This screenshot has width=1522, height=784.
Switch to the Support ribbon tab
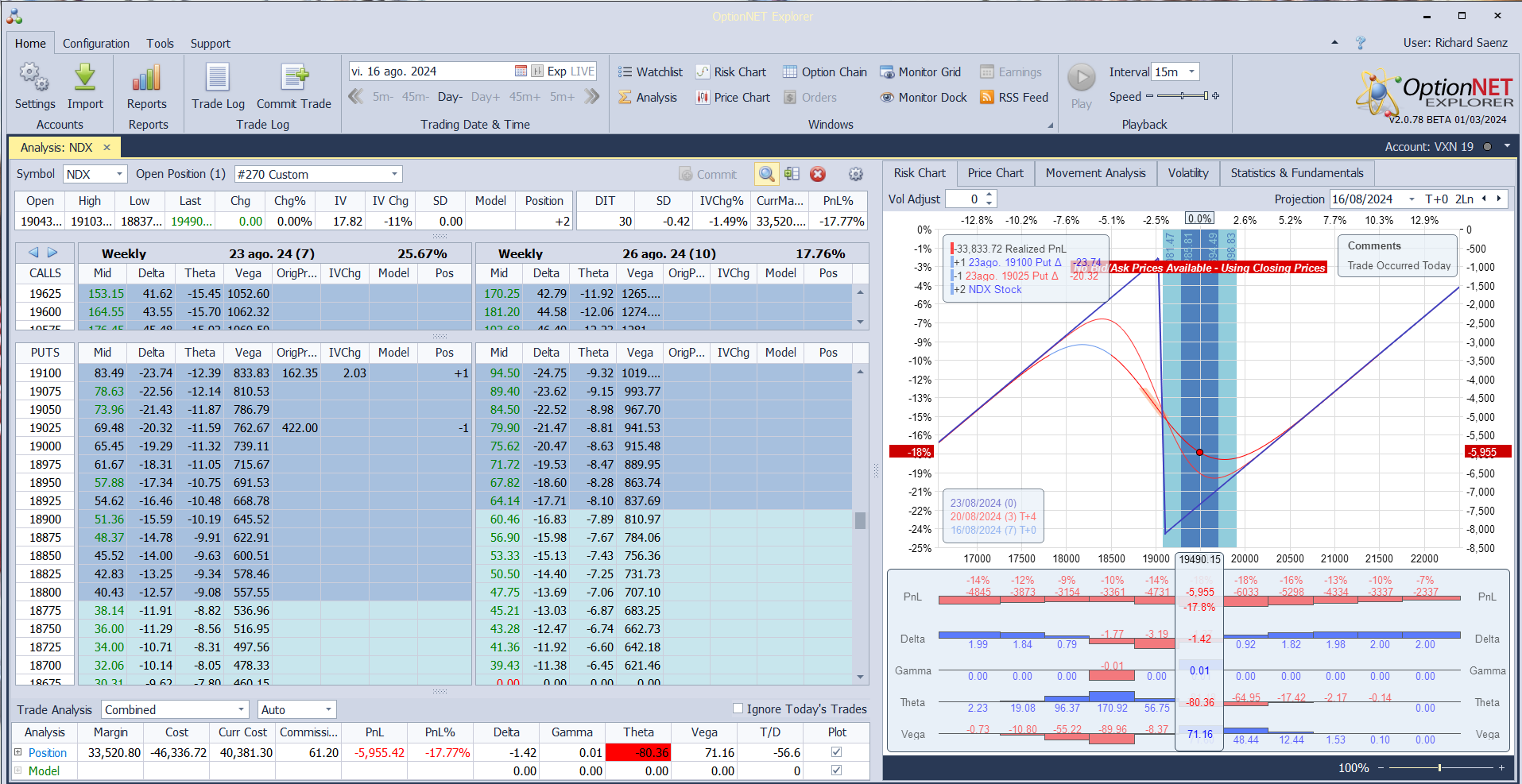click(210, 44)
